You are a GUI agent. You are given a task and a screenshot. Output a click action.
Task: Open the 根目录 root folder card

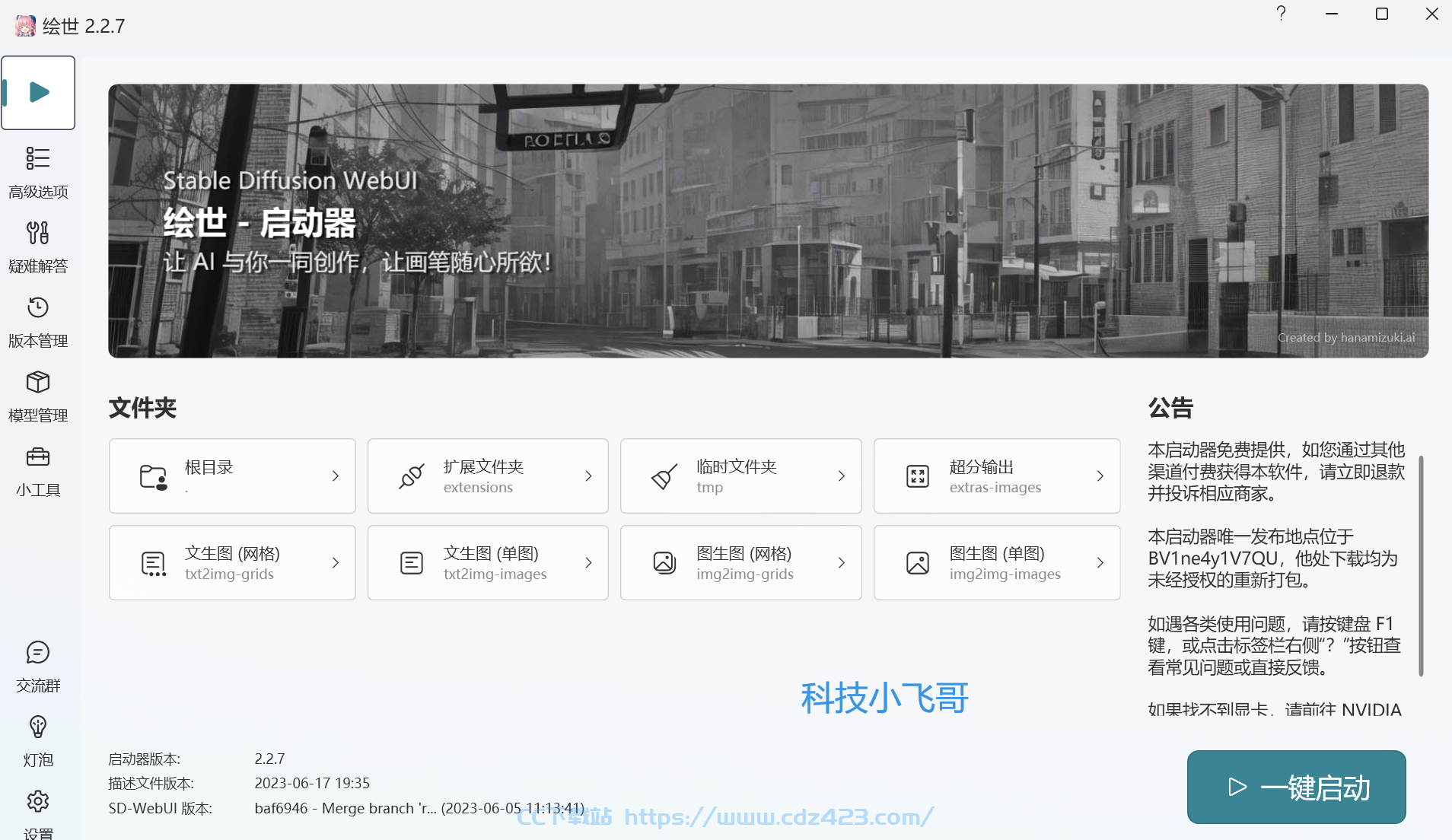[232, 476]
